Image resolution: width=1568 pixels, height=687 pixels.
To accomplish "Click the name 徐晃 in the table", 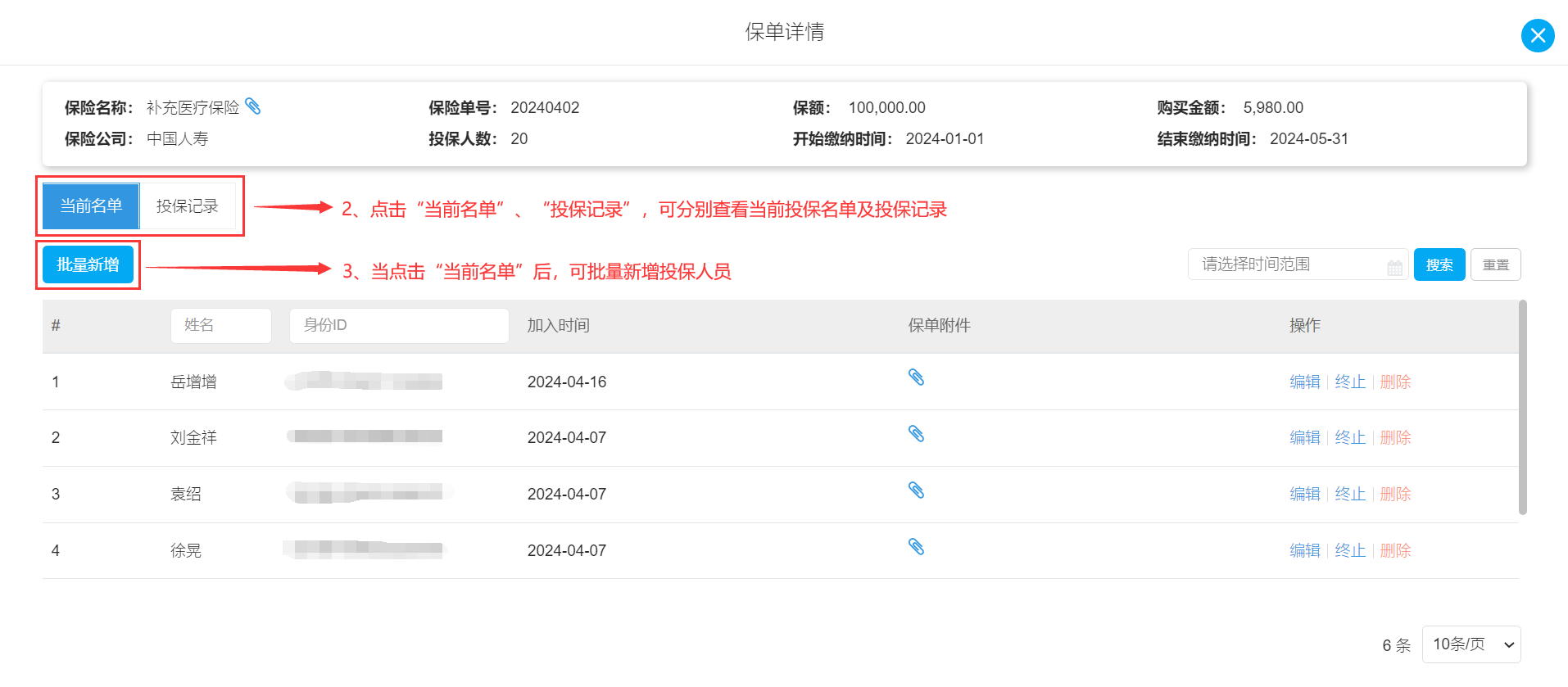I will click(186, 550).
